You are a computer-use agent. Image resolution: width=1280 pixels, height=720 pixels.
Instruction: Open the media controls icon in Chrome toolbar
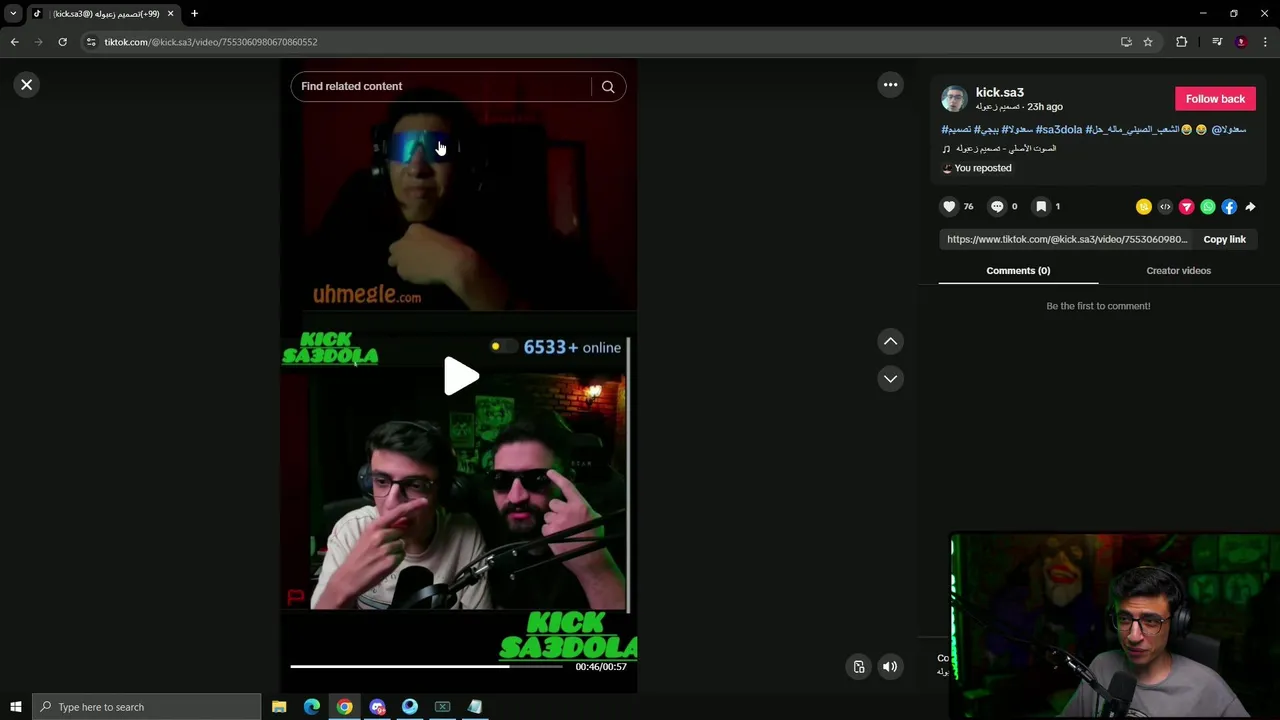(x=1217, y=42)
